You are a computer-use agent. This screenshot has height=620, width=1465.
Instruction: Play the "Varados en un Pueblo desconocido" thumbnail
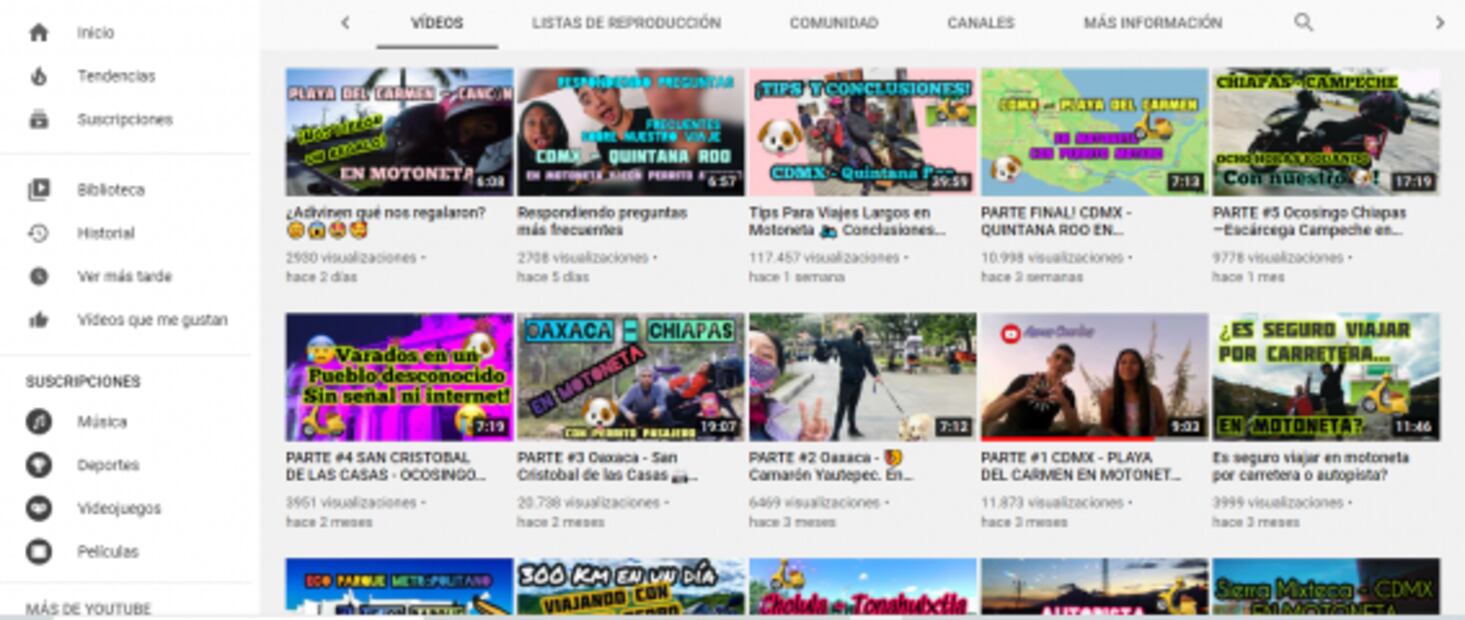[399, 377]
